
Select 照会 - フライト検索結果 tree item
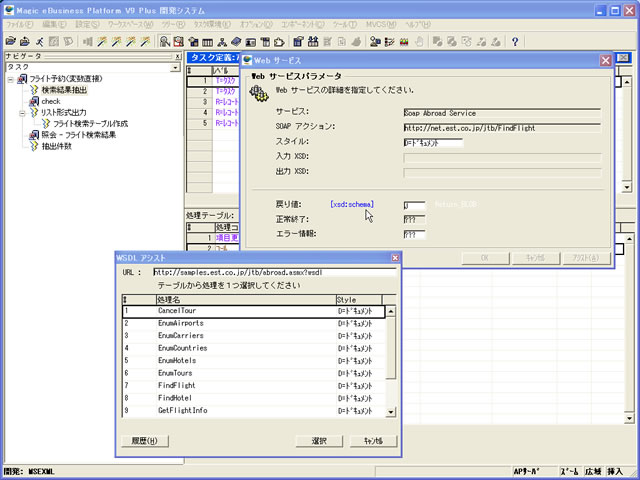coord(78,135)
